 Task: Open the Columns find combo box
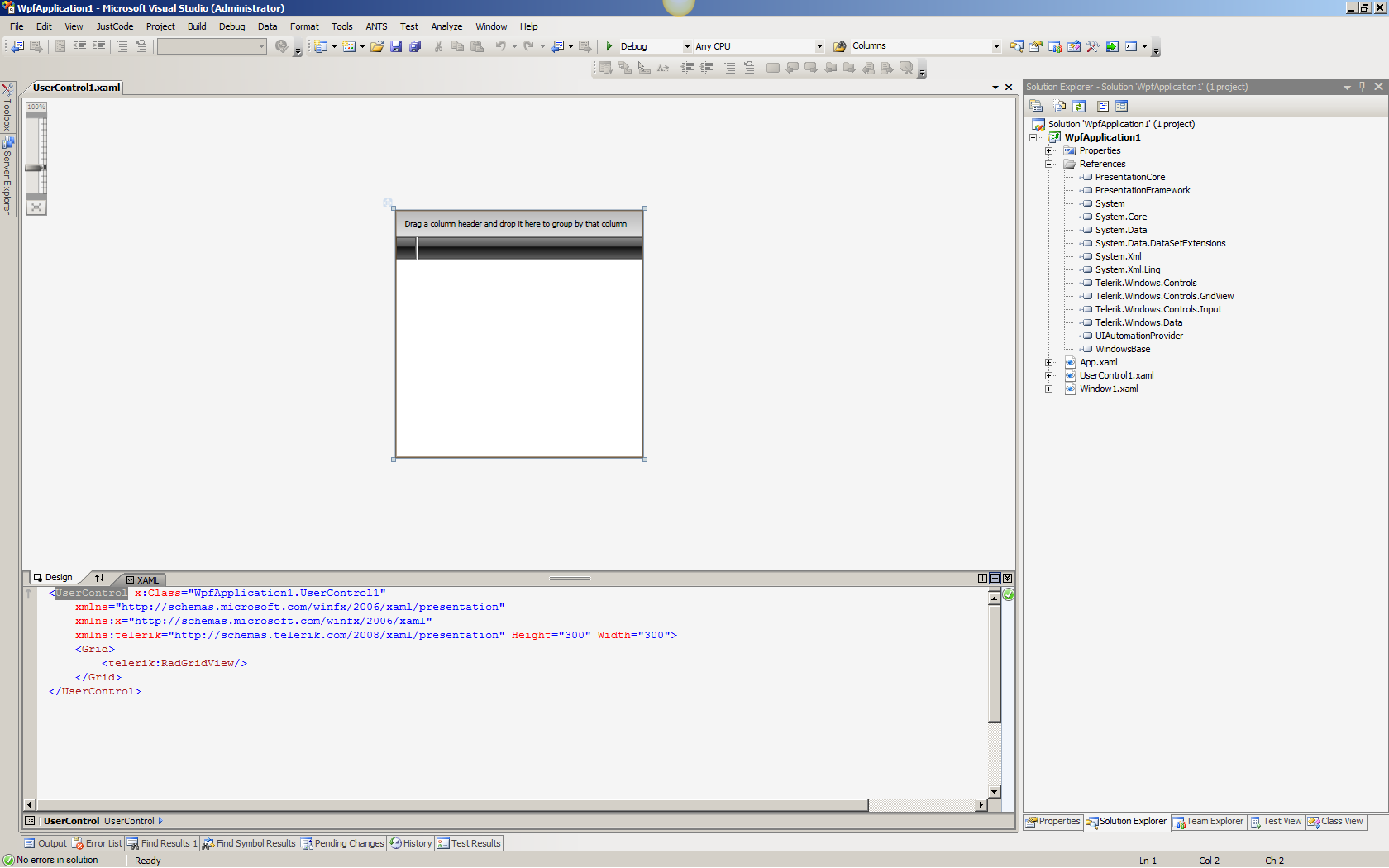coord(995,46)
